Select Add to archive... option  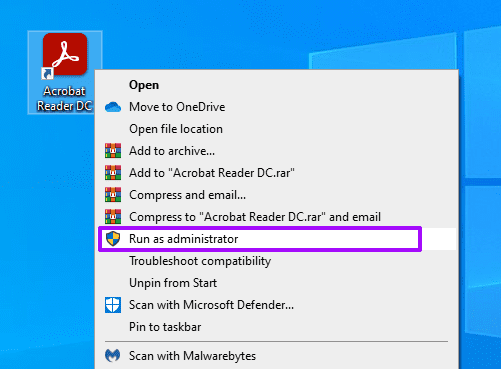(x=277, y=151)
